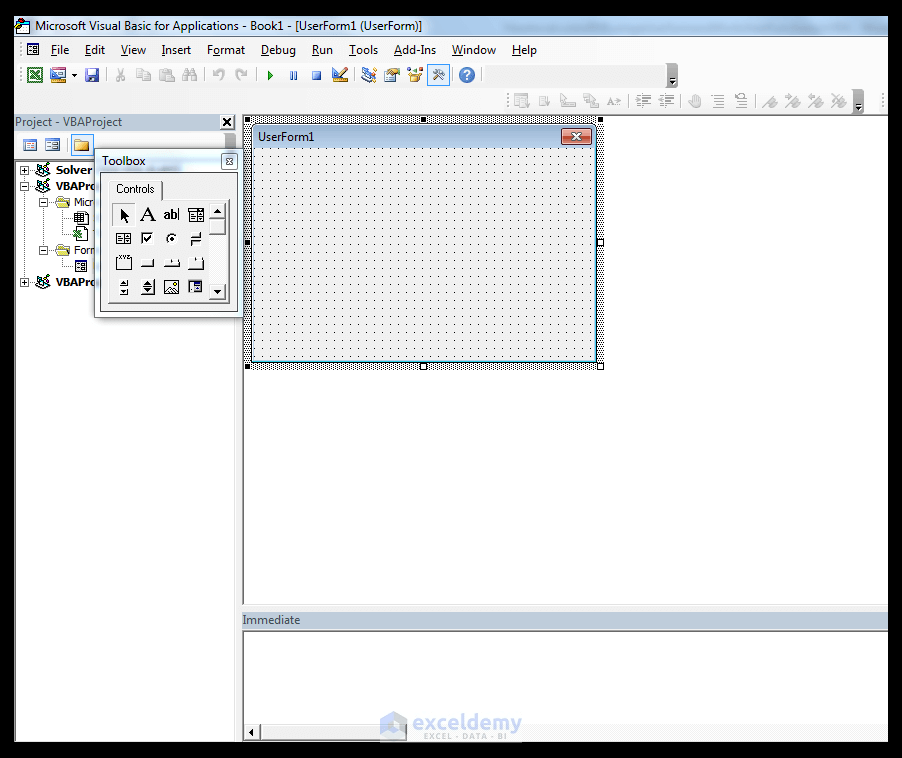Open Project Explorer via toolbar icon
This screenshot has height=758, width=902.
coord(369,75)
